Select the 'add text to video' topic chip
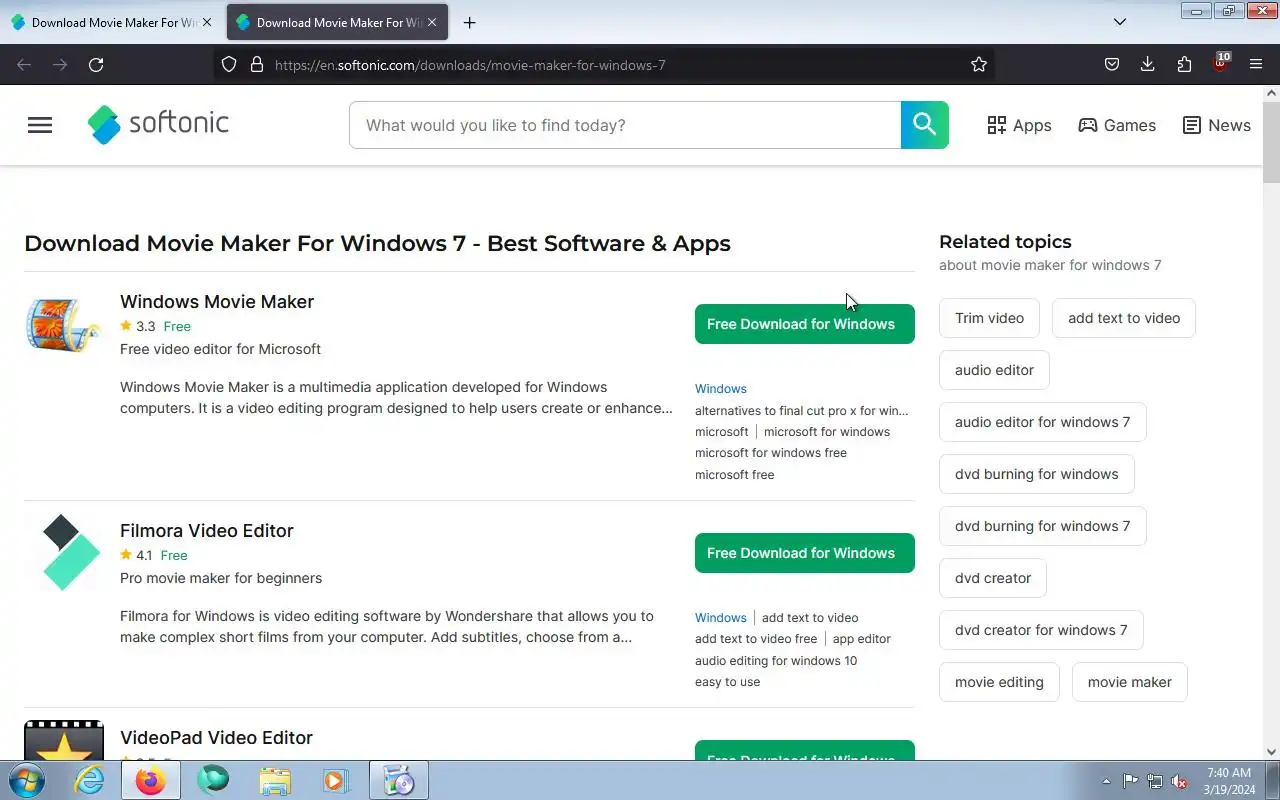This screenshot has width=1280, height=800. point(1124,318)
